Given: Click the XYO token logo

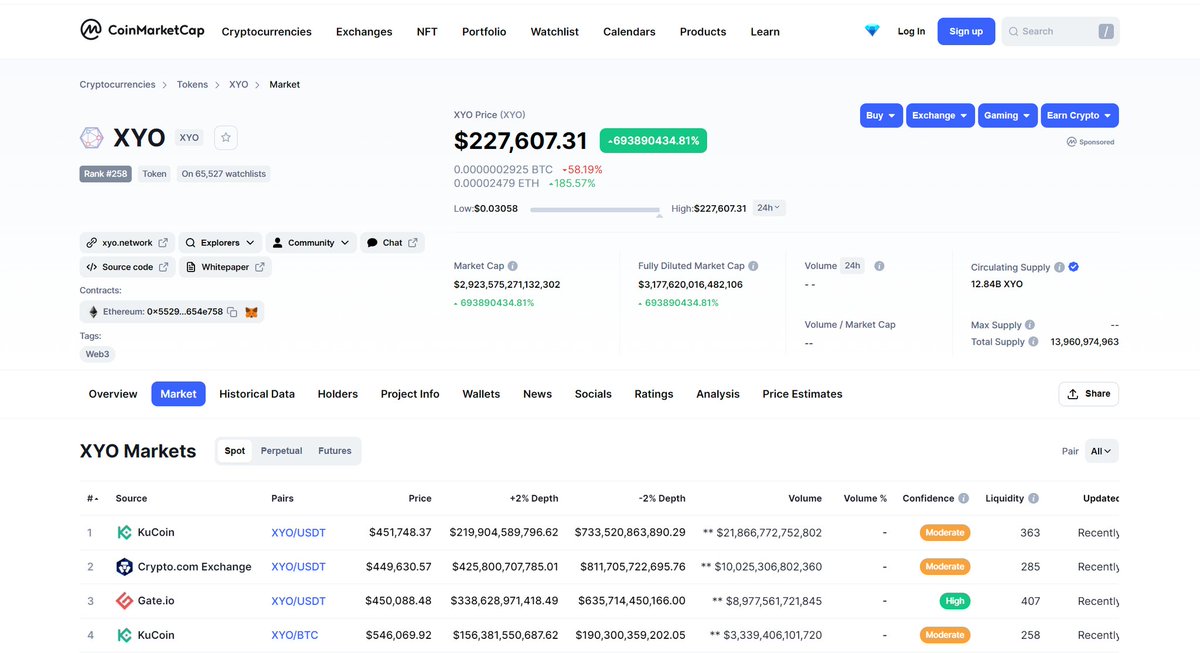Looking at the screenshot, I should [x=91, y=138].
